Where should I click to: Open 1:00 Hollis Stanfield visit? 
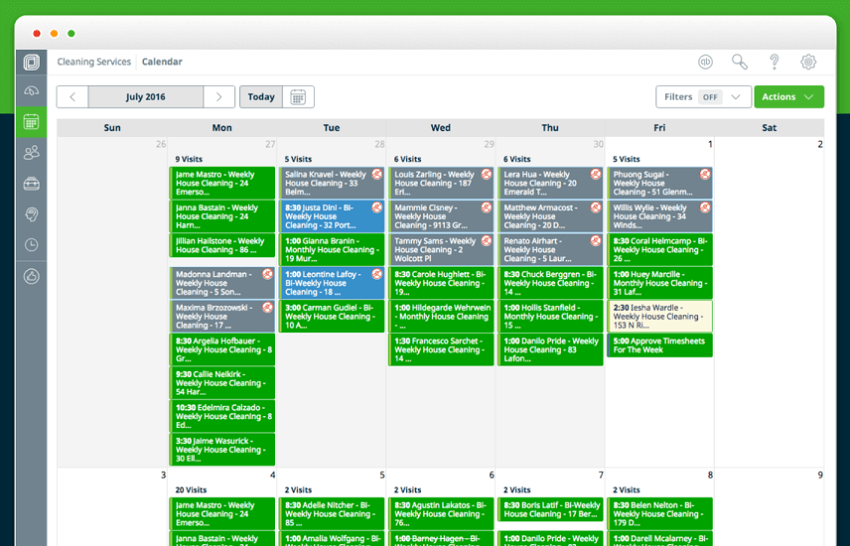(x=551, y=316)
